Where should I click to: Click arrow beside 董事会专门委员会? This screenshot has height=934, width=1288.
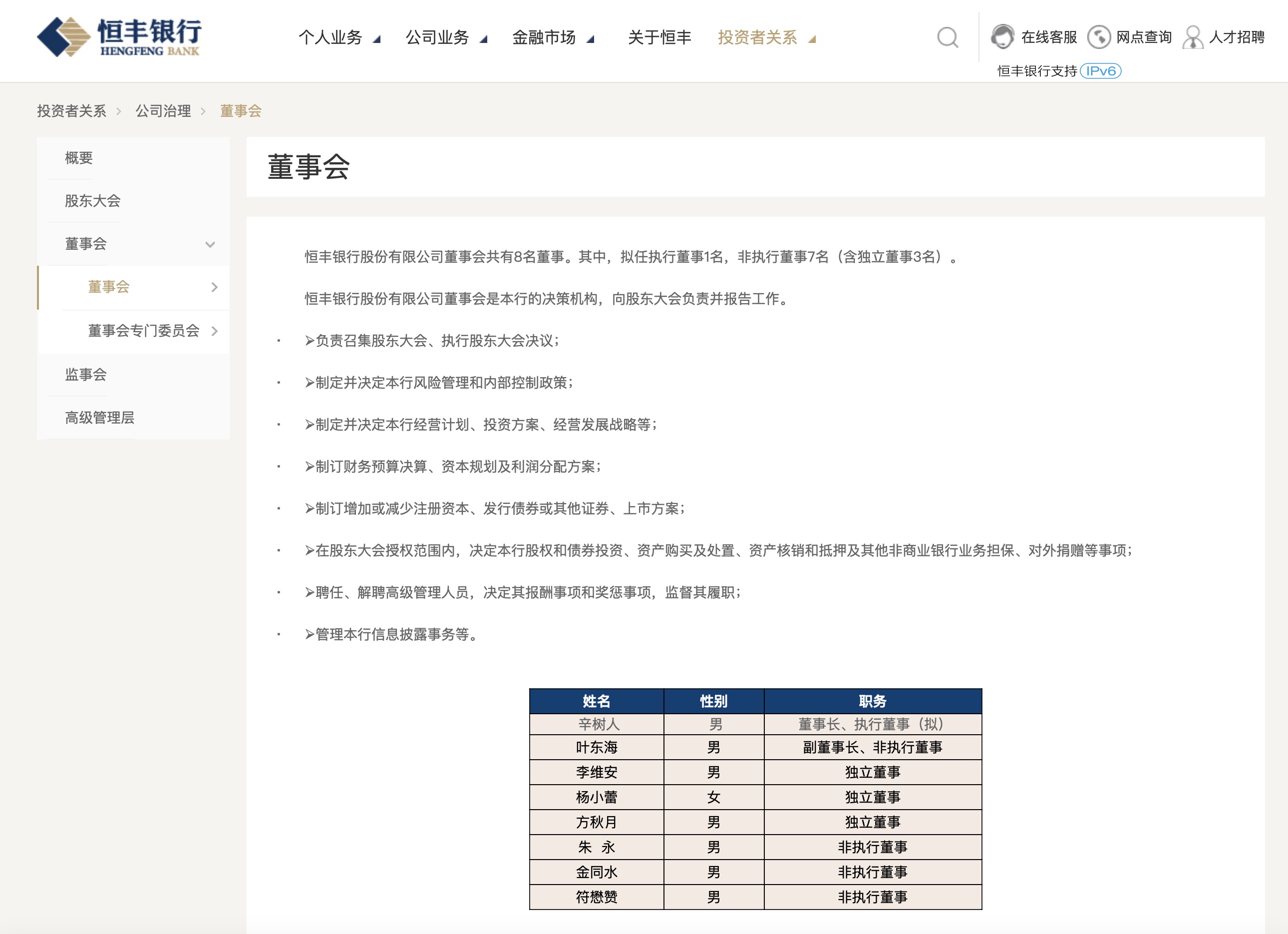pos(215,331)
